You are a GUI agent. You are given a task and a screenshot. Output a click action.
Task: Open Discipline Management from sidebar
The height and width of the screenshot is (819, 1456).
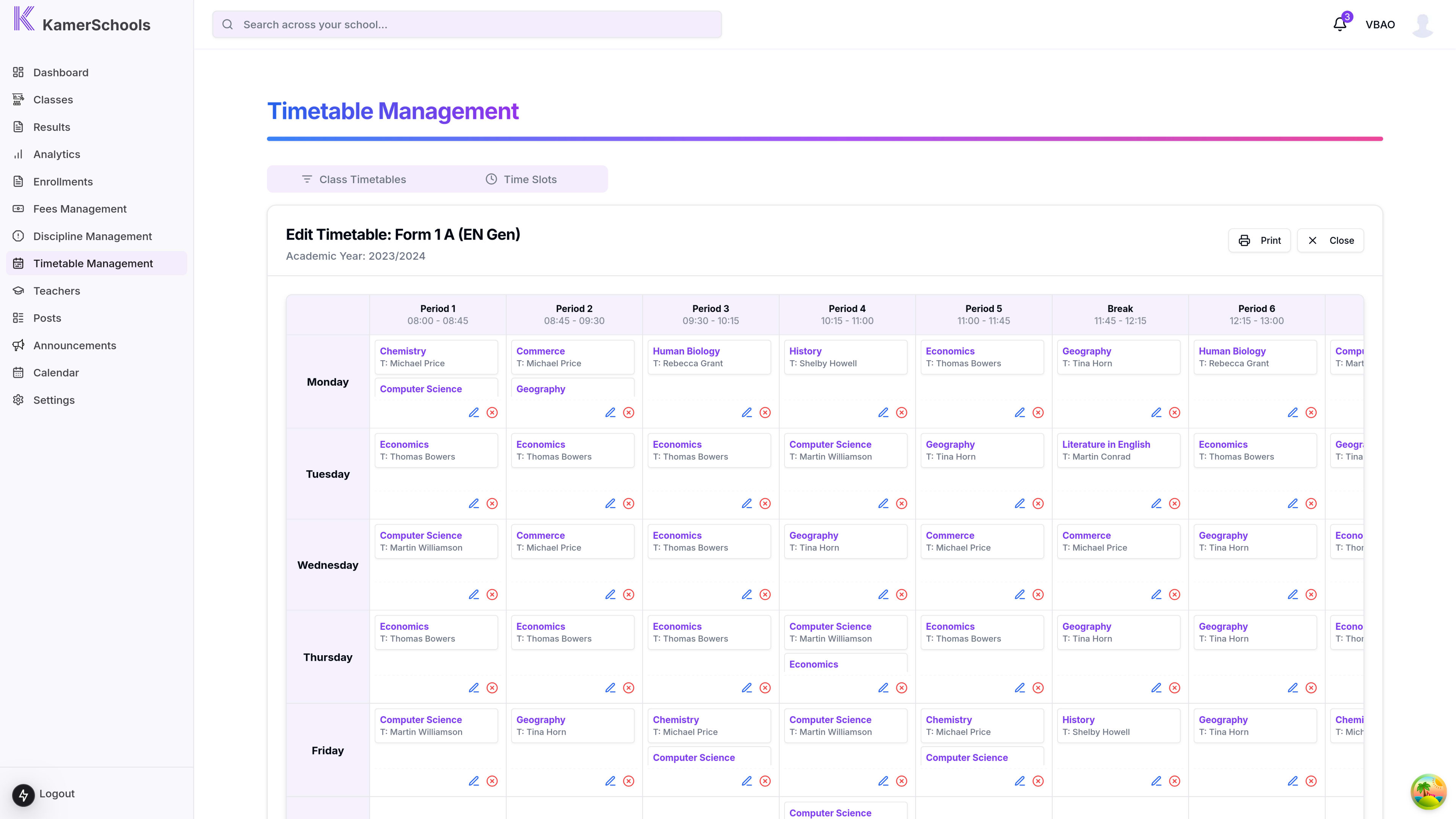click(92, 236)
